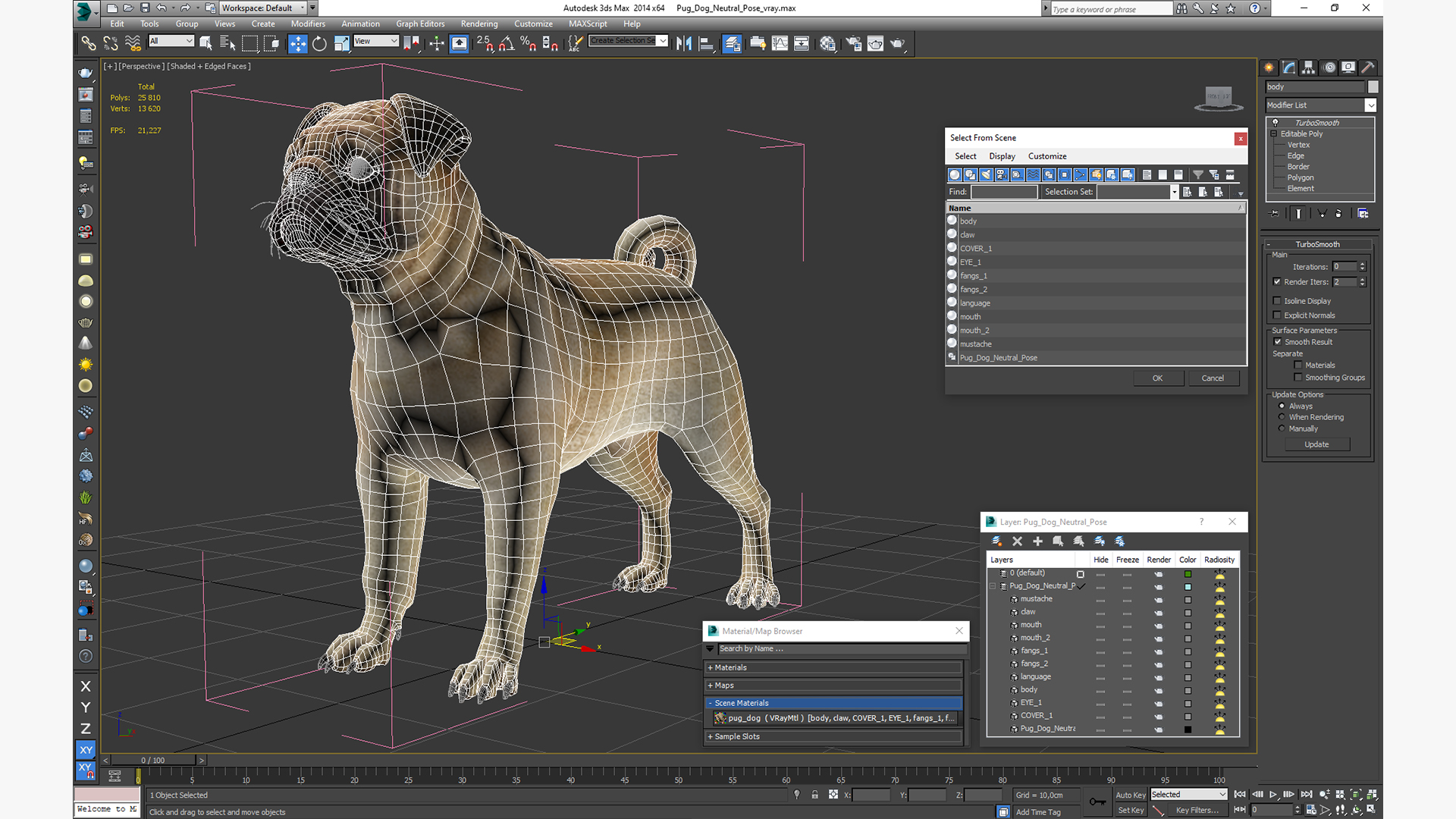
Task: Go to the end frame of the animation
Action: coord(1307,795)
